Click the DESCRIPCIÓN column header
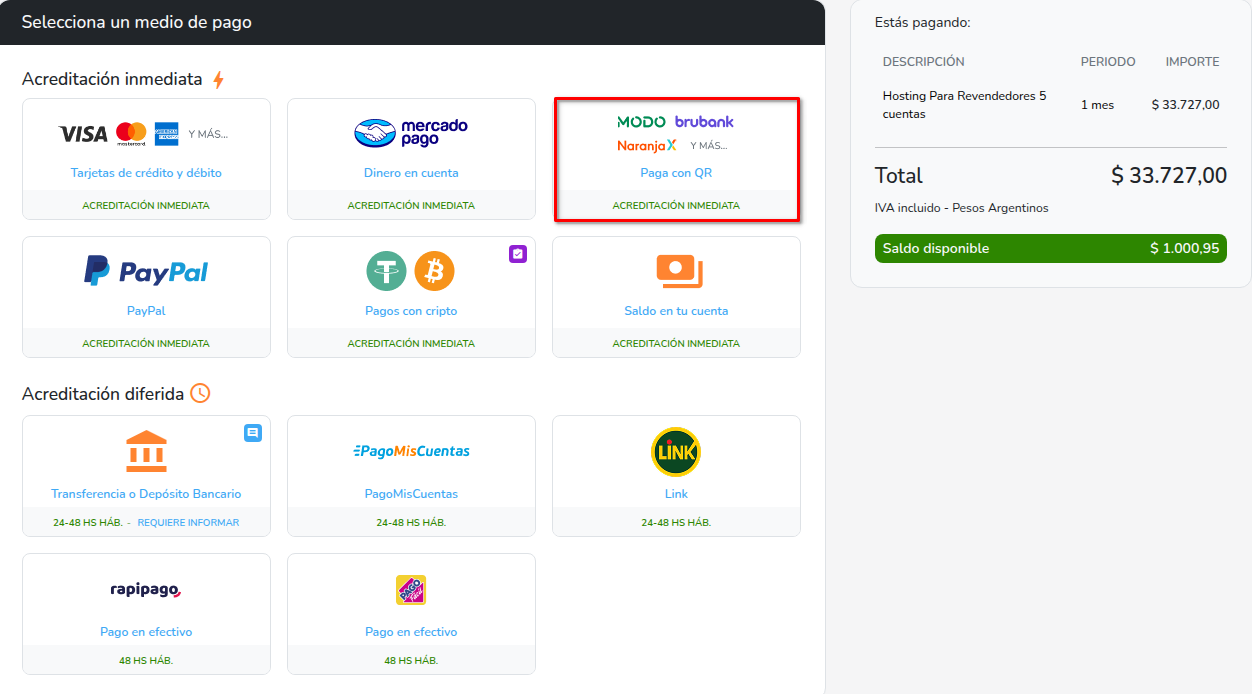 924,62
